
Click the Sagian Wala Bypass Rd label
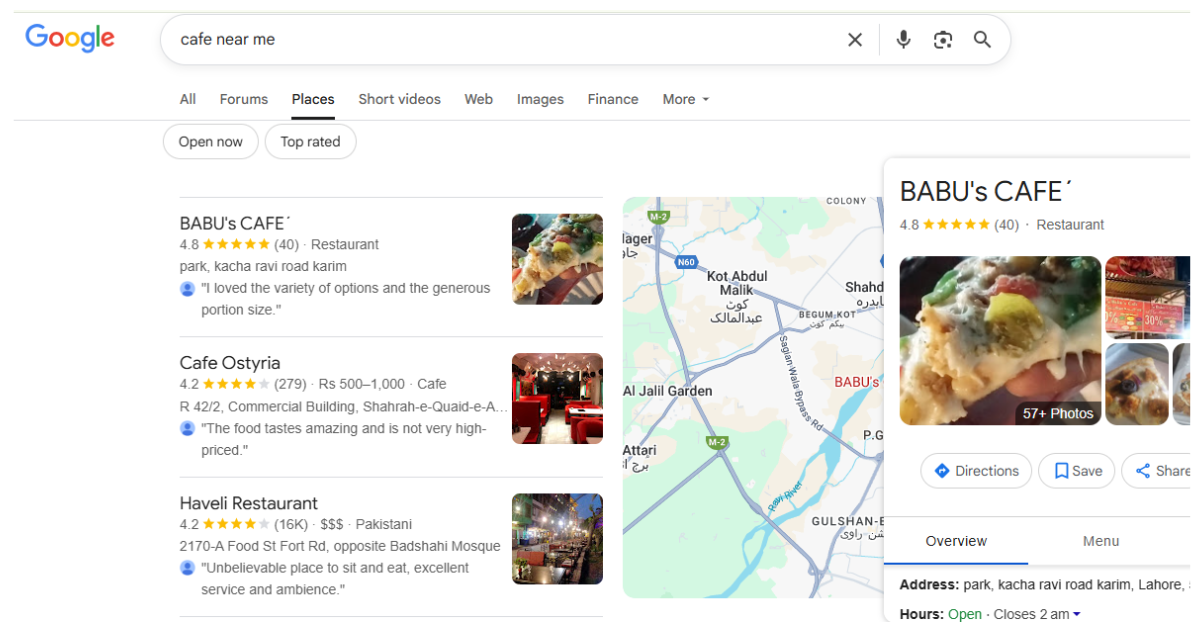pyautogui.click(x=801, y=381)
